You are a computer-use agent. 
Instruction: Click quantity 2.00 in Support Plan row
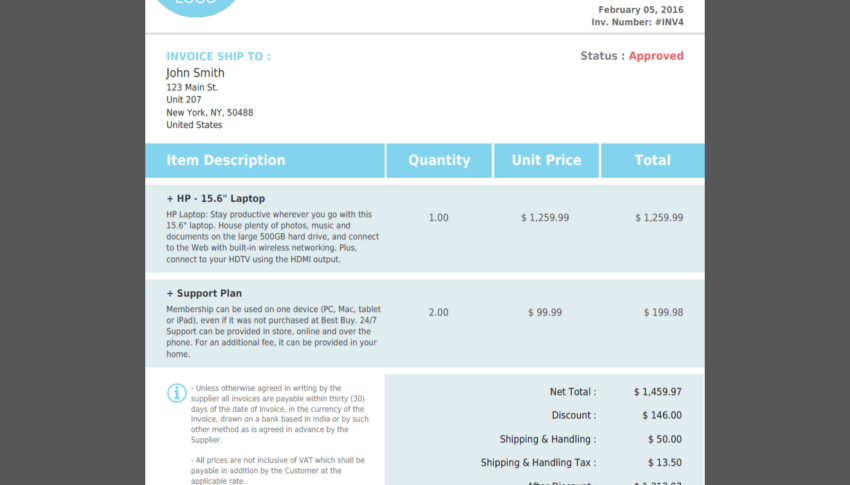(439, 313)
